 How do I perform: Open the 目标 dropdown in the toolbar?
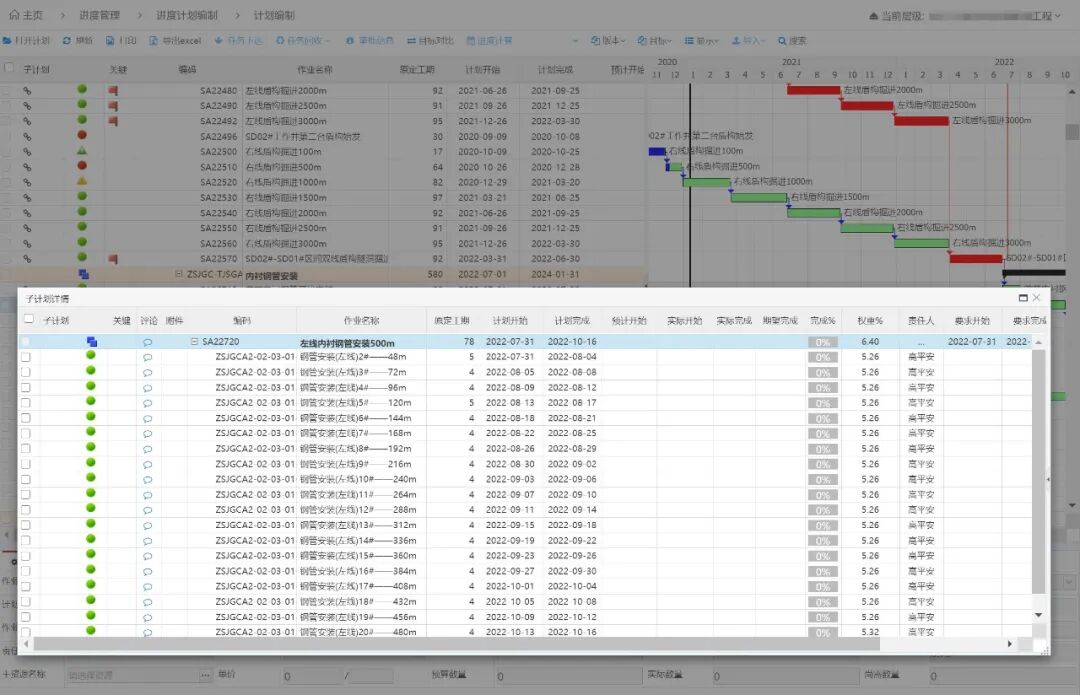click(654, 41)
